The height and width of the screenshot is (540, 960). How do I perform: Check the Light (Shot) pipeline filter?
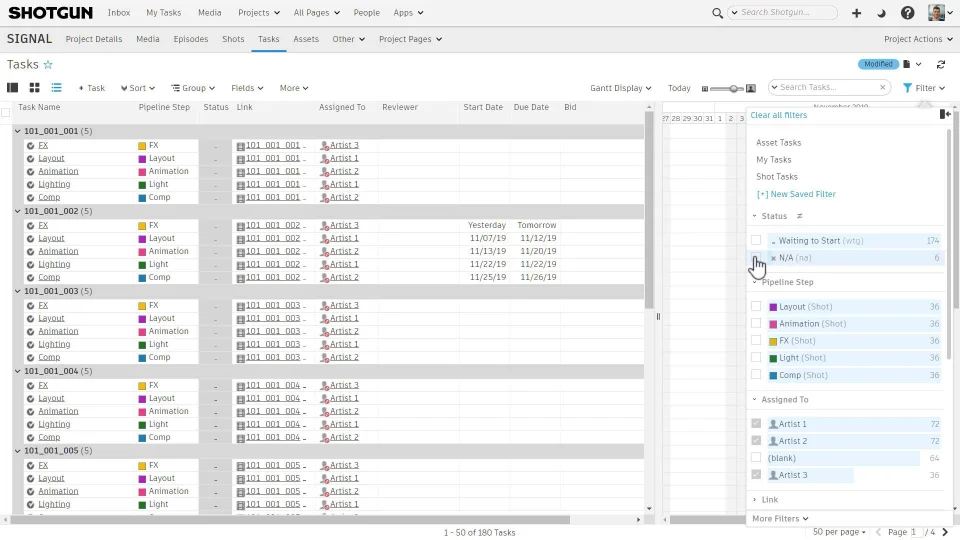[x=756, y=358]
